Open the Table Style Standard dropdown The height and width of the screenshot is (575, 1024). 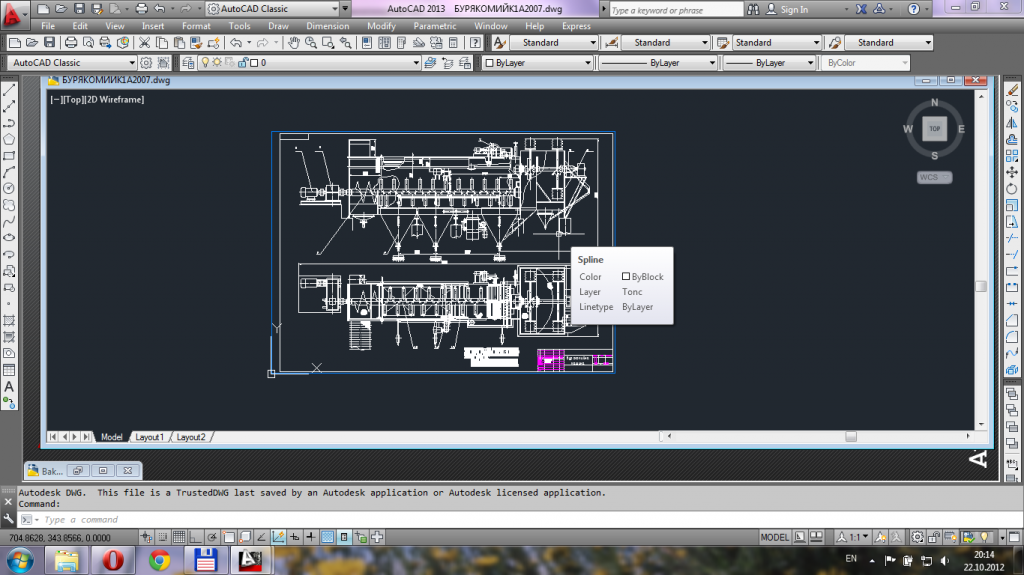click(816, 42)
